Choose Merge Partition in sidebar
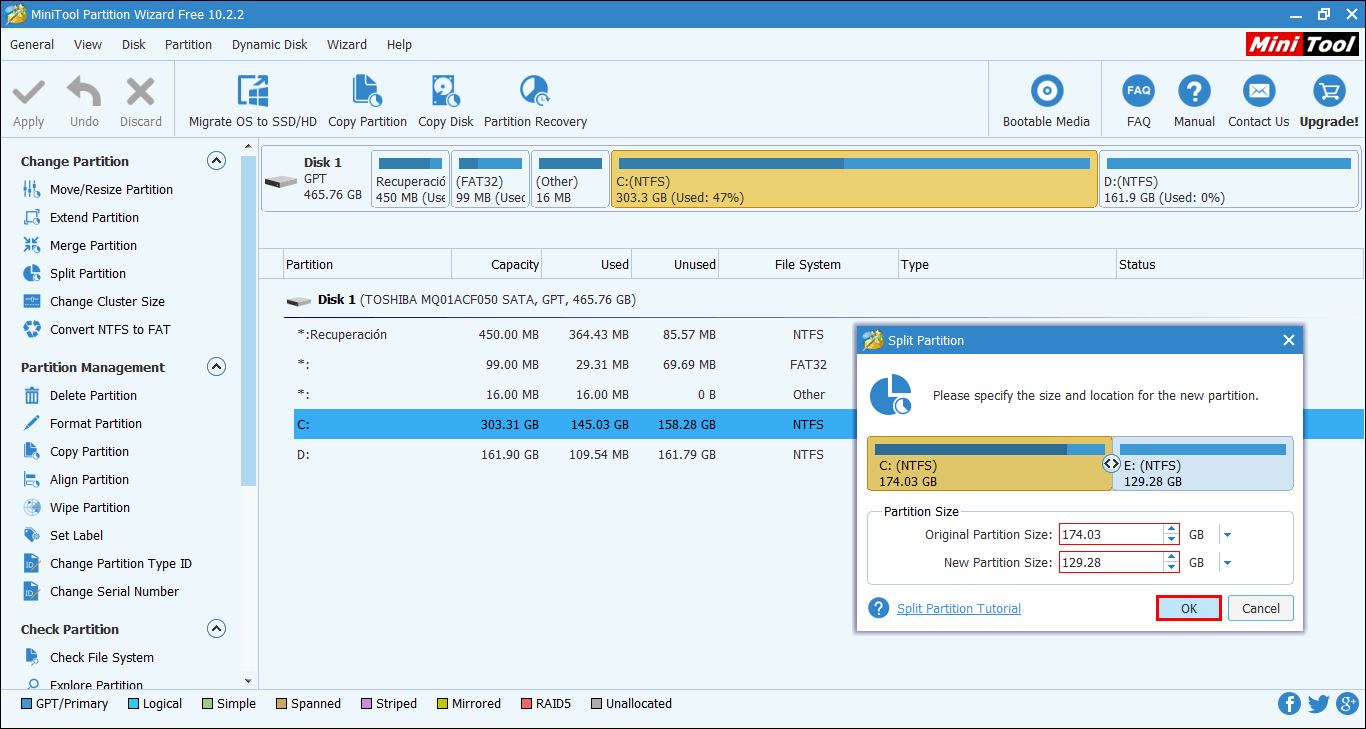This screenshot has width=1366, height=729. coord(93,245)
